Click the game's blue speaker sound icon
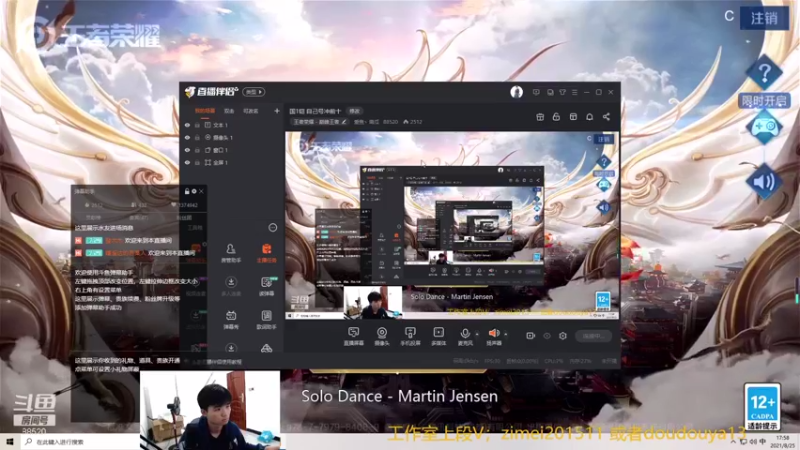The image size is (800, 450). [x=764, y=182]
